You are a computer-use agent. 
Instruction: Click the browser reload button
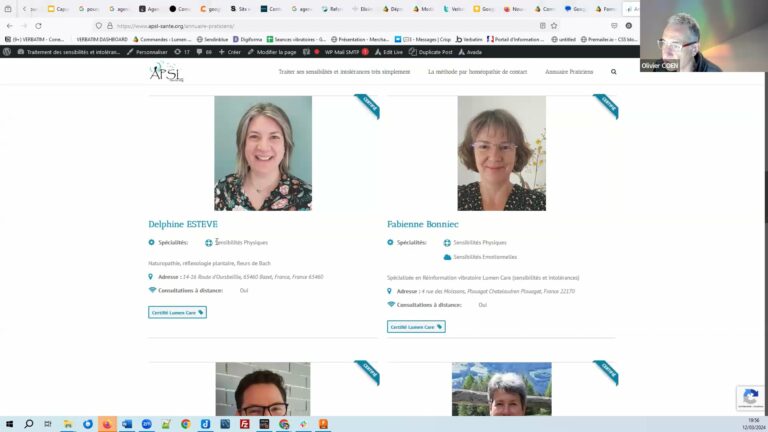click(x=38, y=26)
